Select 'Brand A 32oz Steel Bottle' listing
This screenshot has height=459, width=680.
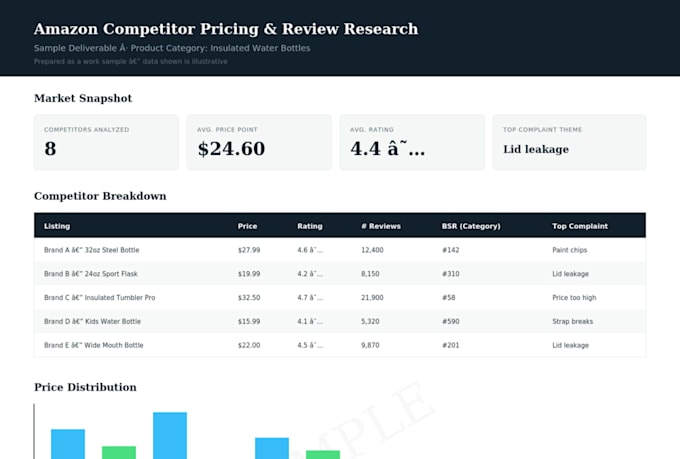point(92,250)
